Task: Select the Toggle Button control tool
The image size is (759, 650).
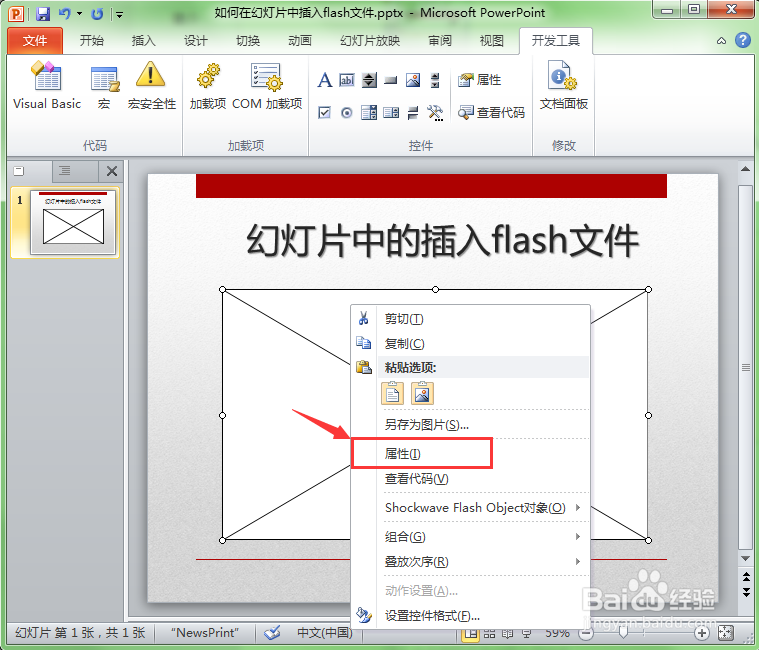Action: click(x=413, y=113)
